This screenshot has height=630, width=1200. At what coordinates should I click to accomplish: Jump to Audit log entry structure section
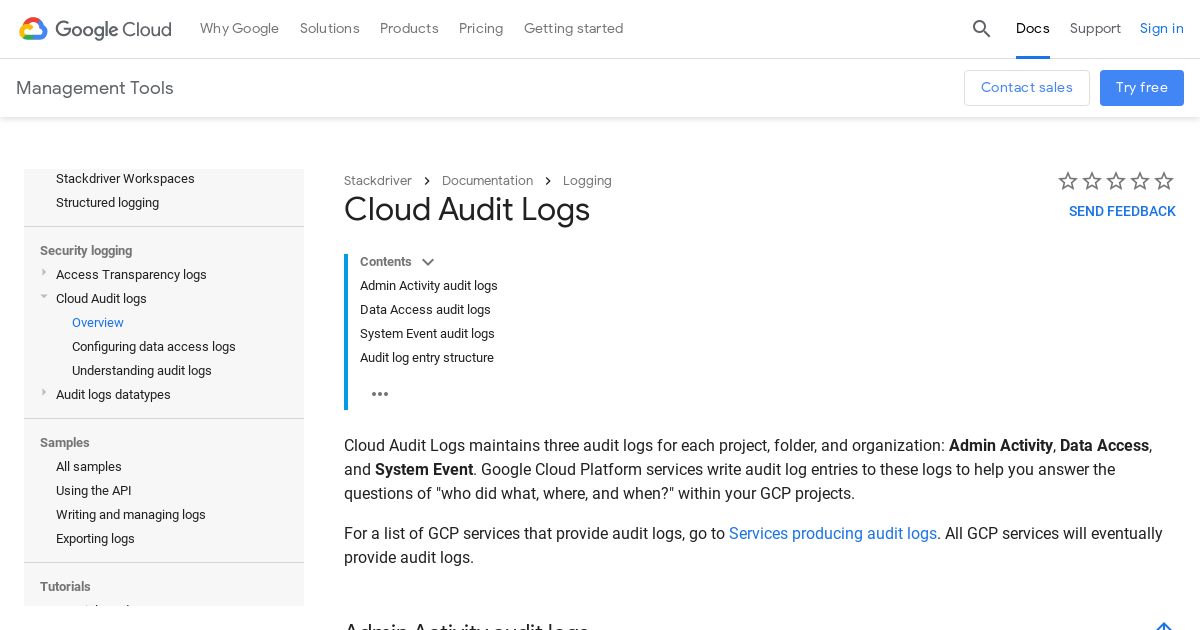tap(427, 358)
